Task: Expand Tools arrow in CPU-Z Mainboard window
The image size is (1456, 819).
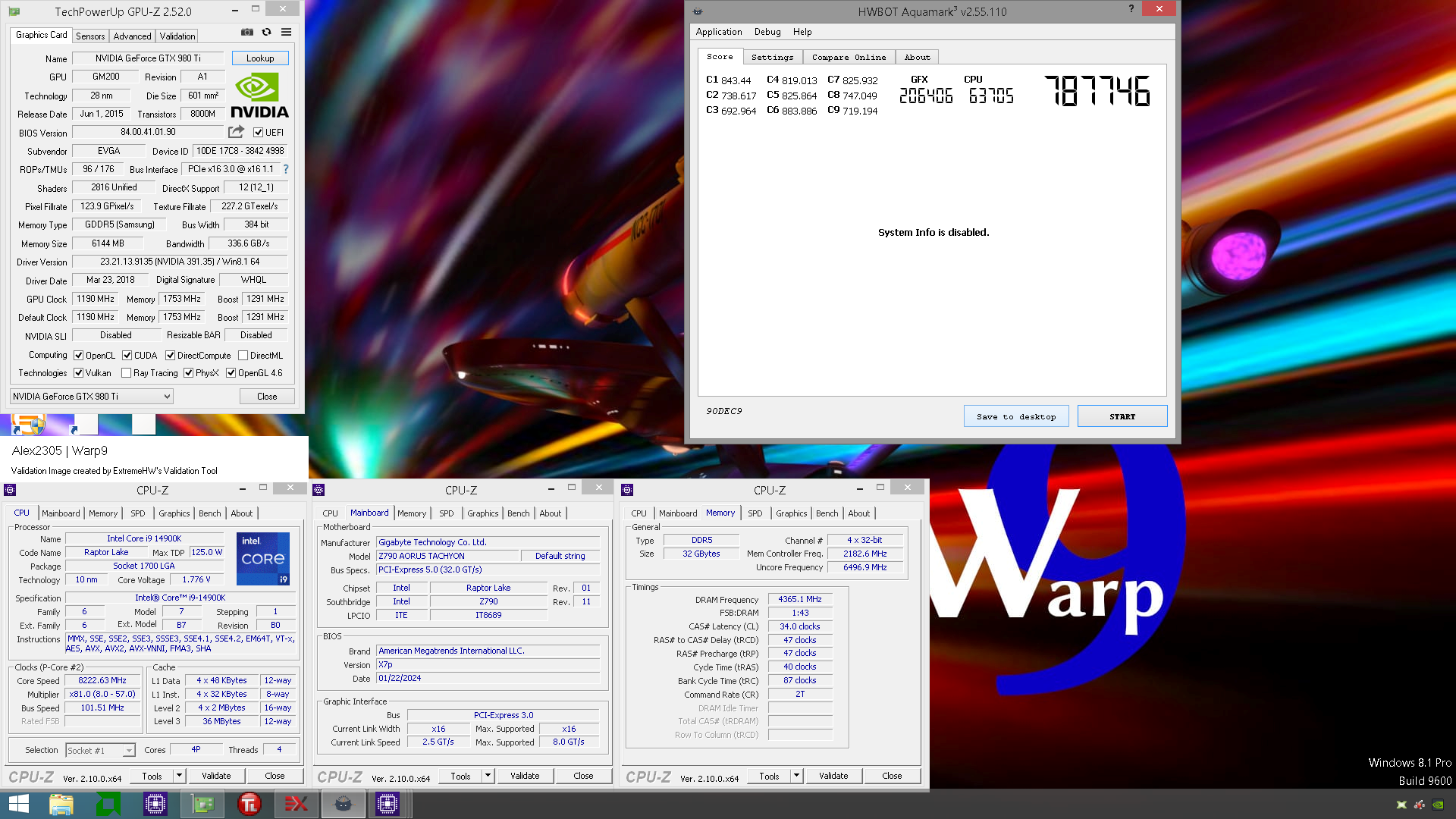Action: pyautogui.click(x=488, y=776)
